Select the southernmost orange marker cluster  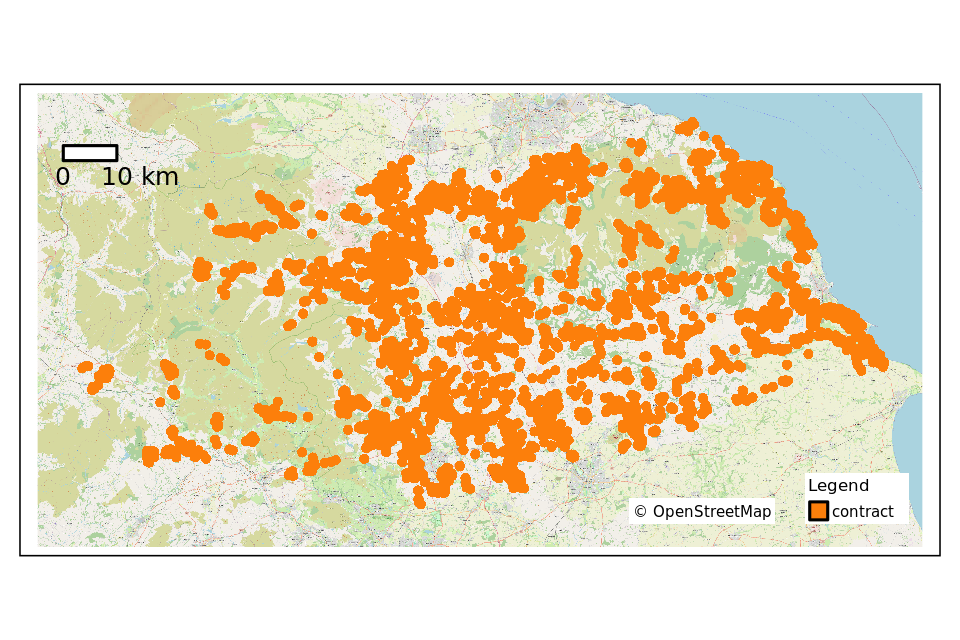pyautogui.click(x=420, y=500)
